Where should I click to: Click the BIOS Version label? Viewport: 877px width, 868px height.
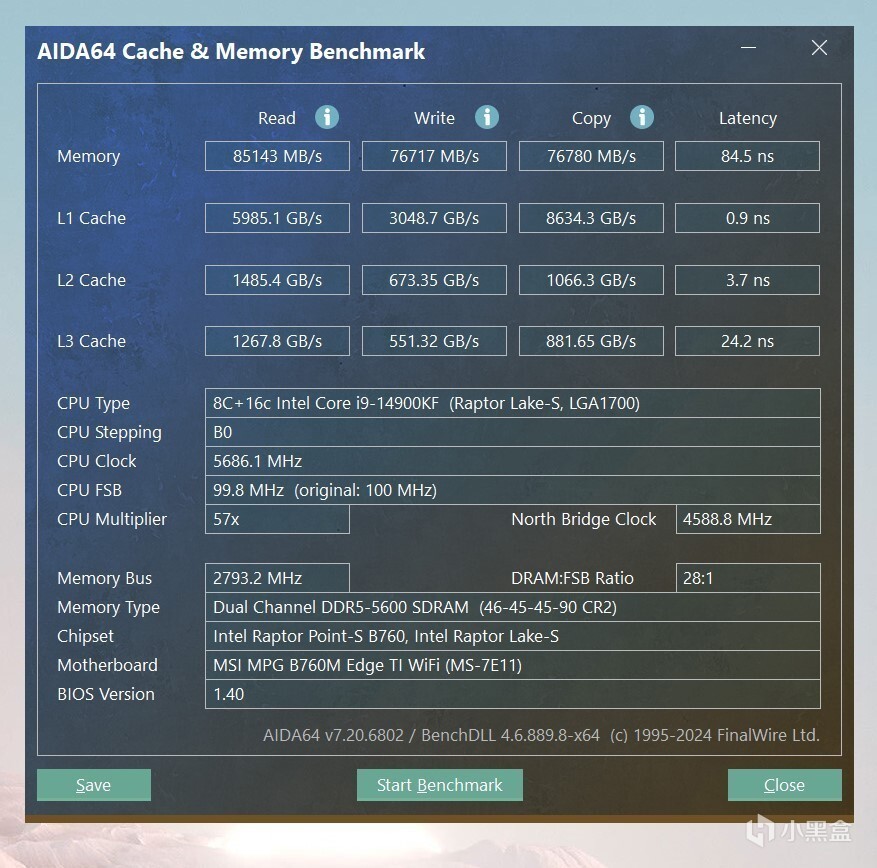[106, 695]
